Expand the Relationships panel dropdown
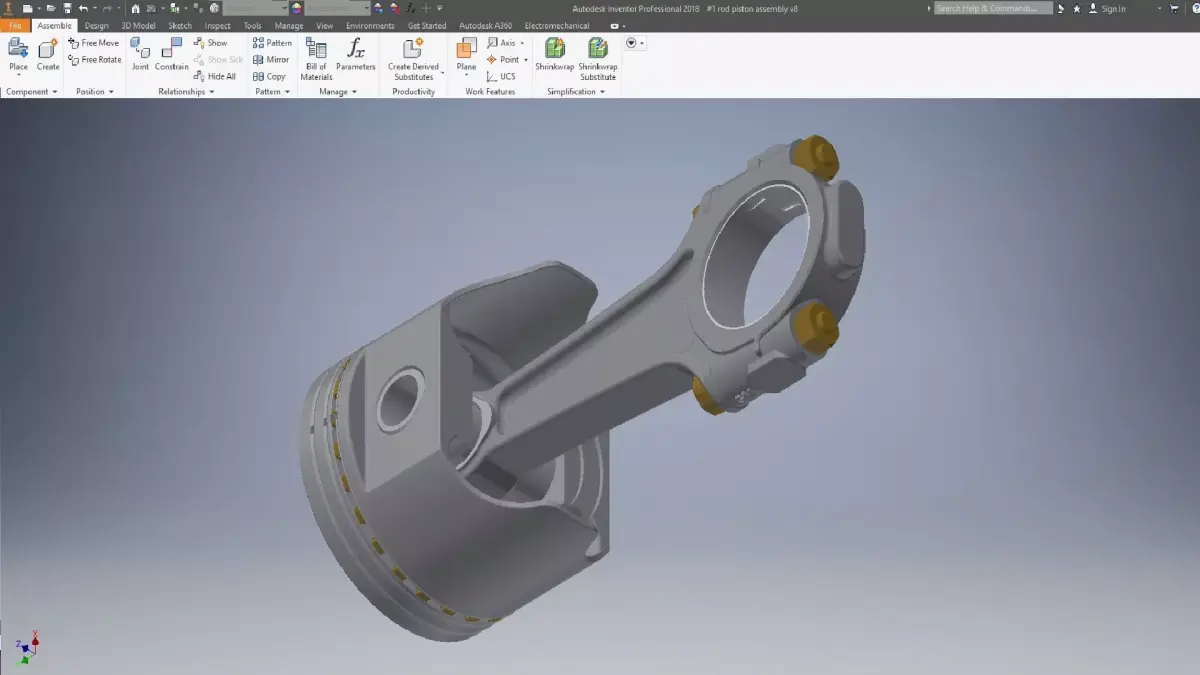The image size is (1200, 675). [212, 92]
